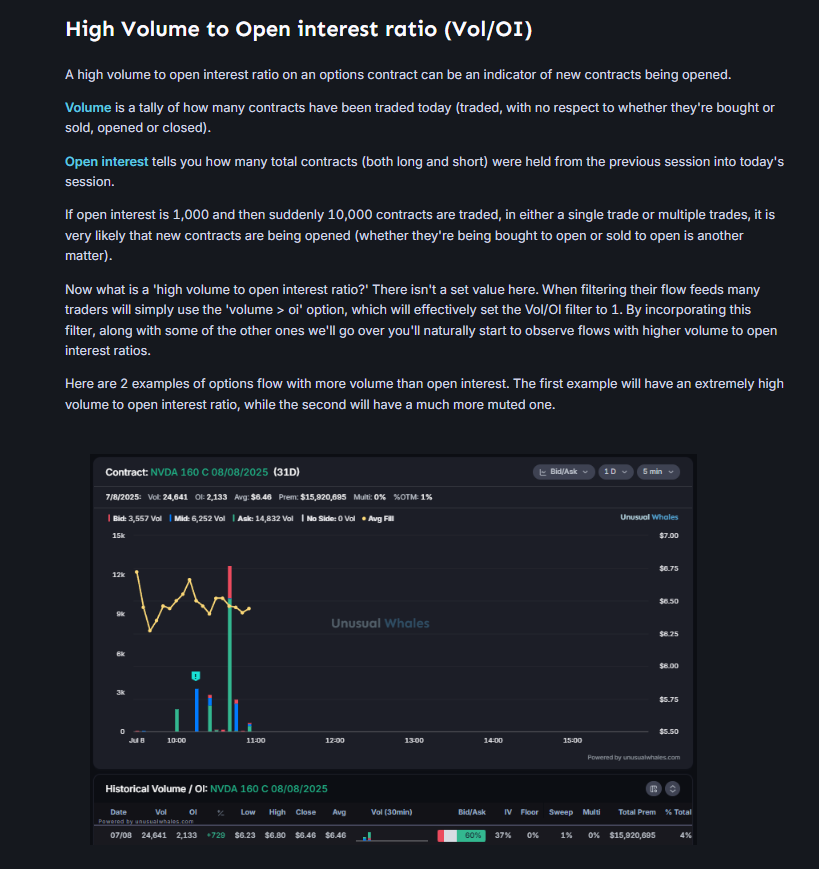Click the tall green volume bar near 10:40
819x869 pixels.
(x=230, y=665)
